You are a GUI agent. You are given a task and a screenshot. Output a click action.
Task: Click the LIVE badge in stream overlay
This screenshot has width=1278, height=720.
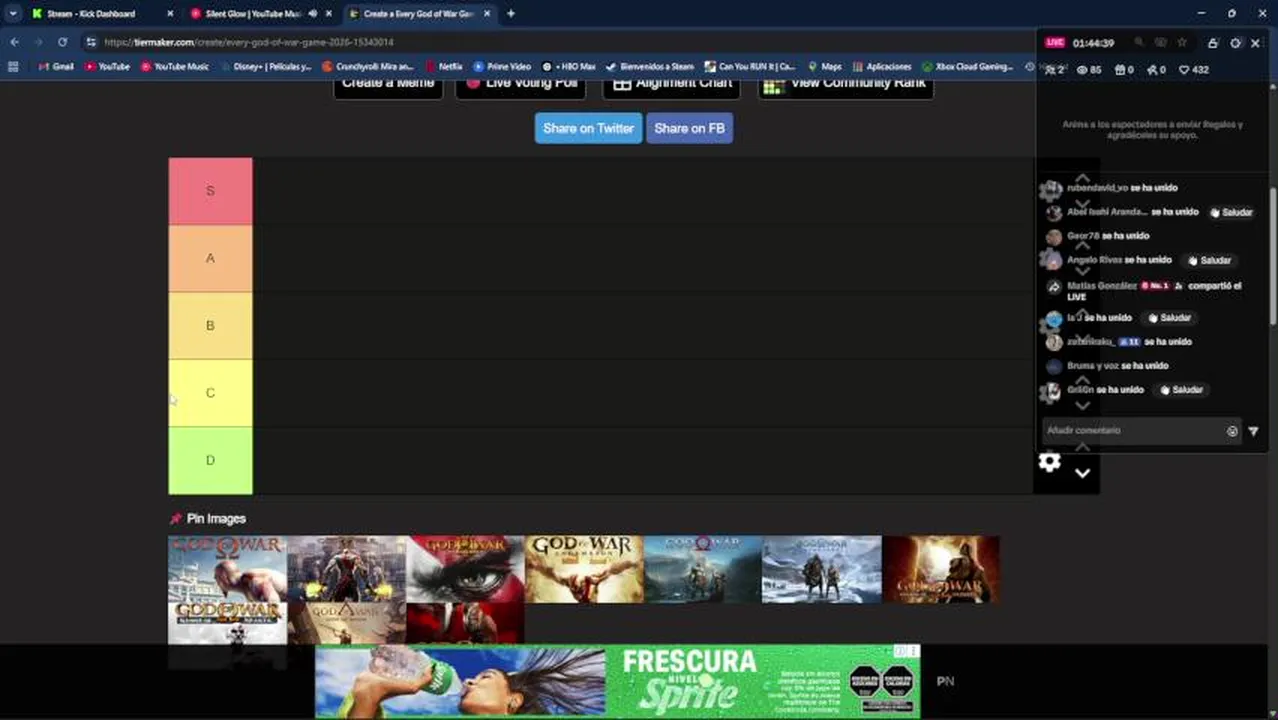pyautogui.click(x=1055, y=43)
